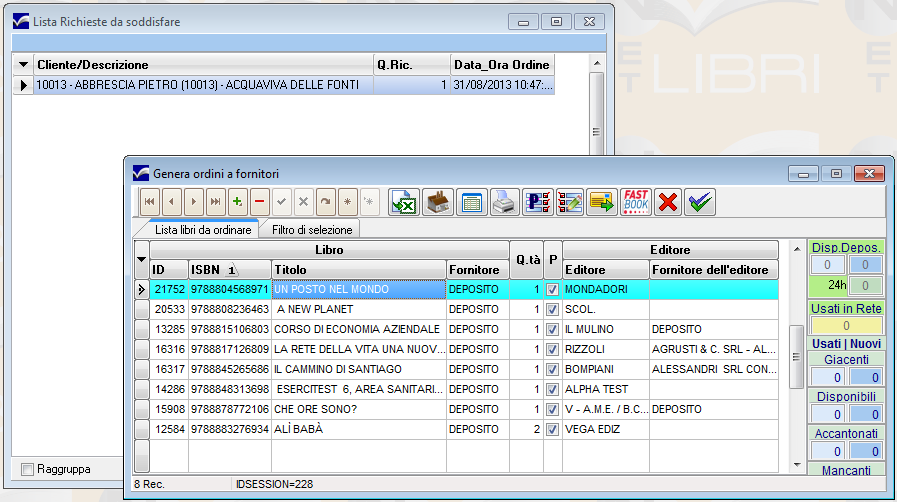897x502 pixels.
Task: Open the green table grid icon
Action: [x=471, y=202]
